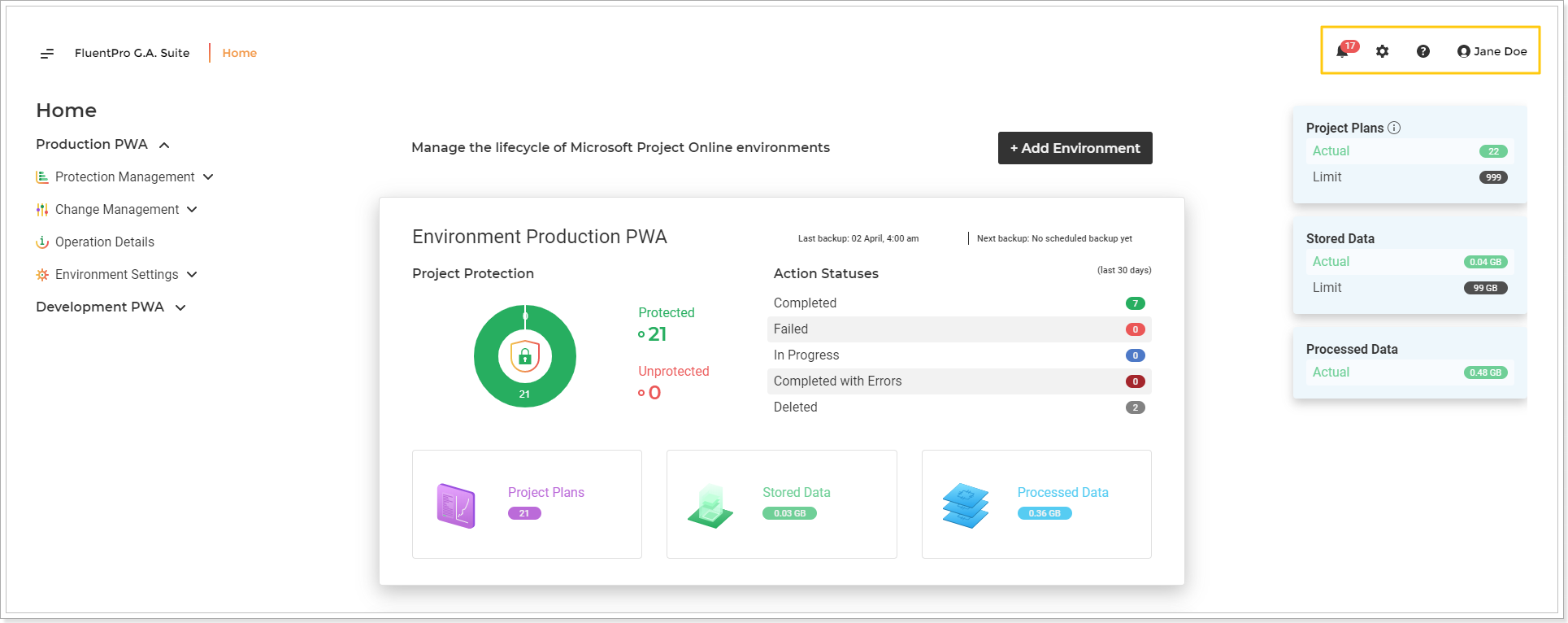Click Stored Data Limit 99 GB badge

(1485, 288)
